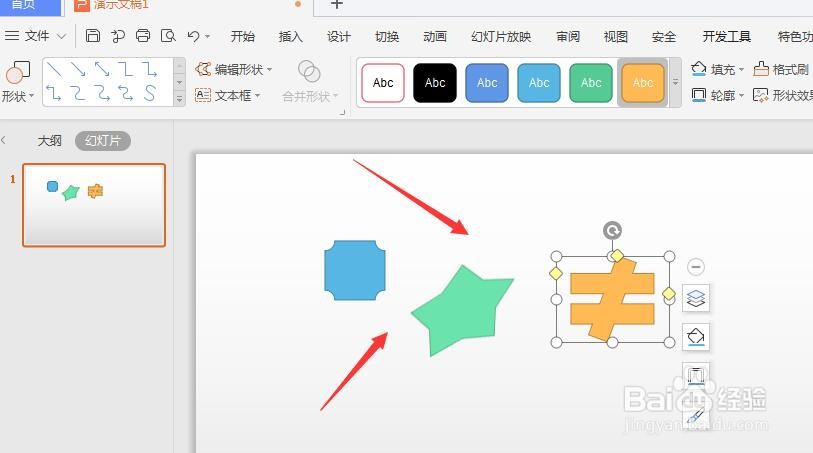
Task: Click the floating shape fill bucket icon
Action: (x=696, y=337)
